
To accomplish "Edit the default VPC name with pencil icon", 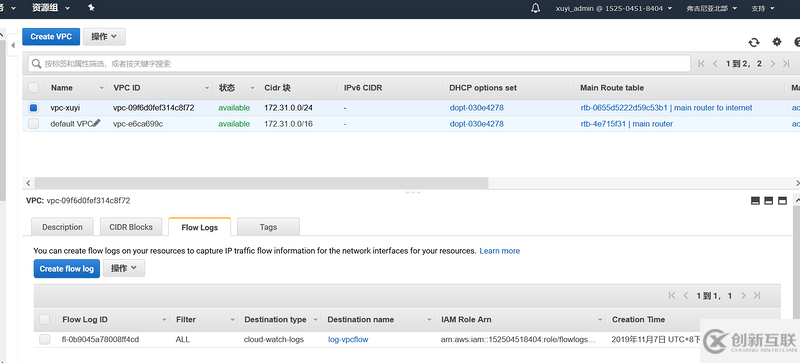I will coord(97,123).
